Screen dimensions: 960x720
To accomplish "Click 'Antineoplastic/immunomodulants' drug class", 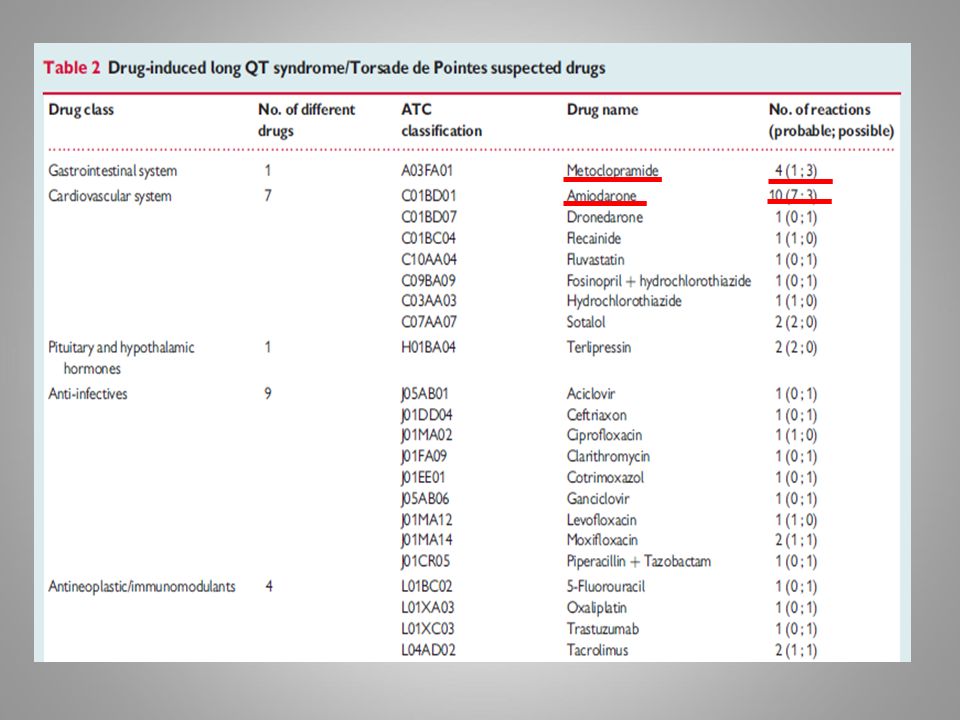I will tap(141, 587).
